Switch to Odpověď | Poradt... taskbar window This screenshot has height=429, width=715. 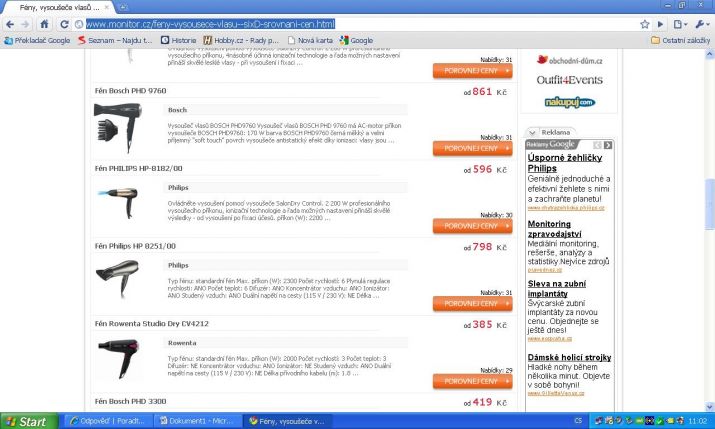click(107, 421)
